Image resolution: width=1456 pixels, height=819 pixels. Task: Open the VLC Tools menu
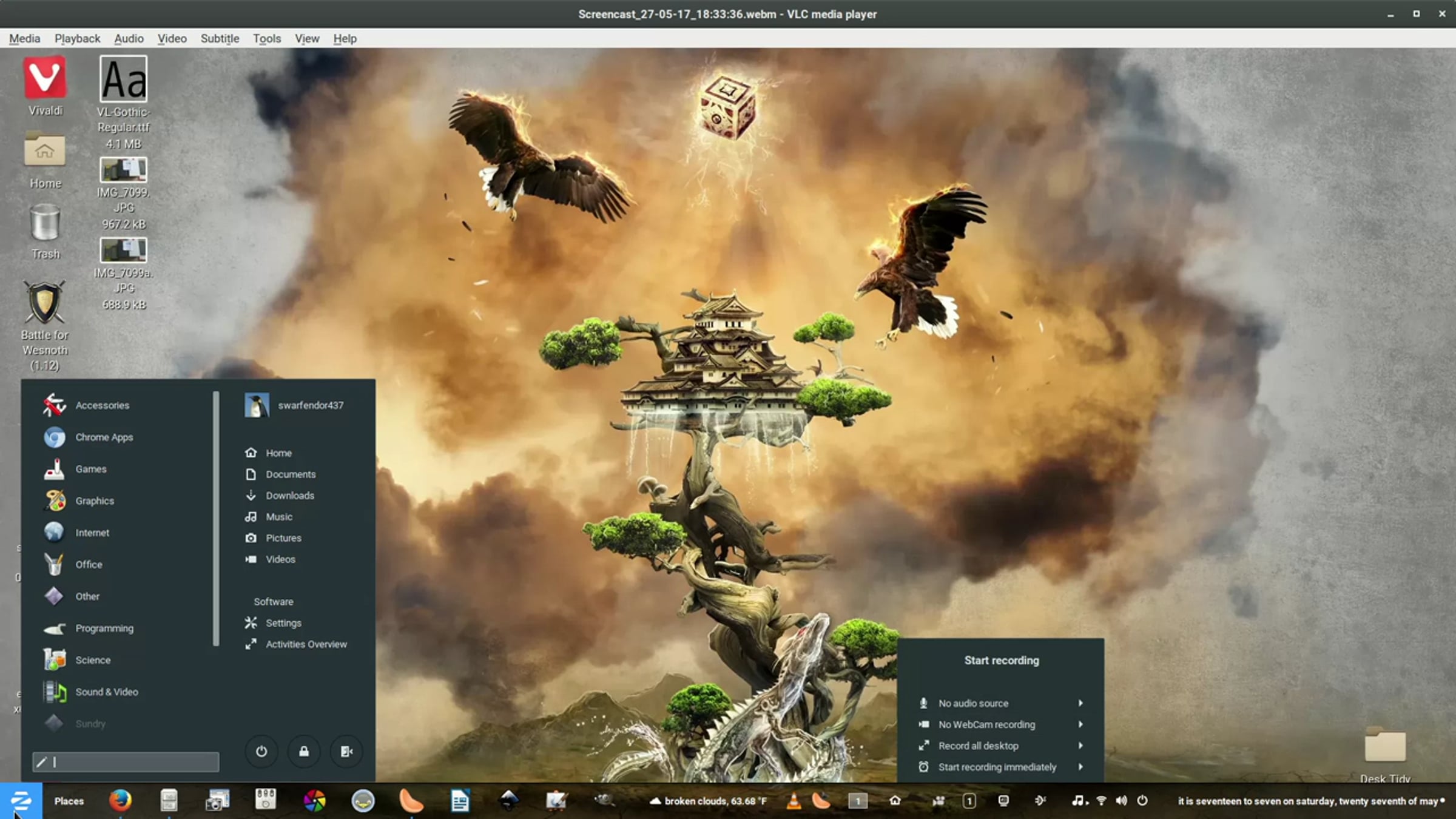(x=267, y=38)
